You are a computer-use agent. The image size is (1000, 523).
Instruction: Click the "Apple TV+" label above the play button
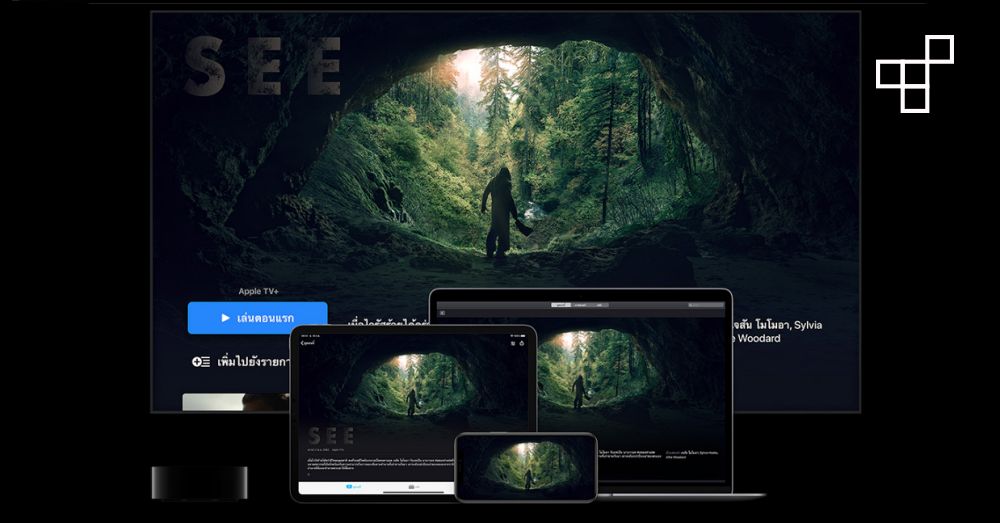coord(258,291)
